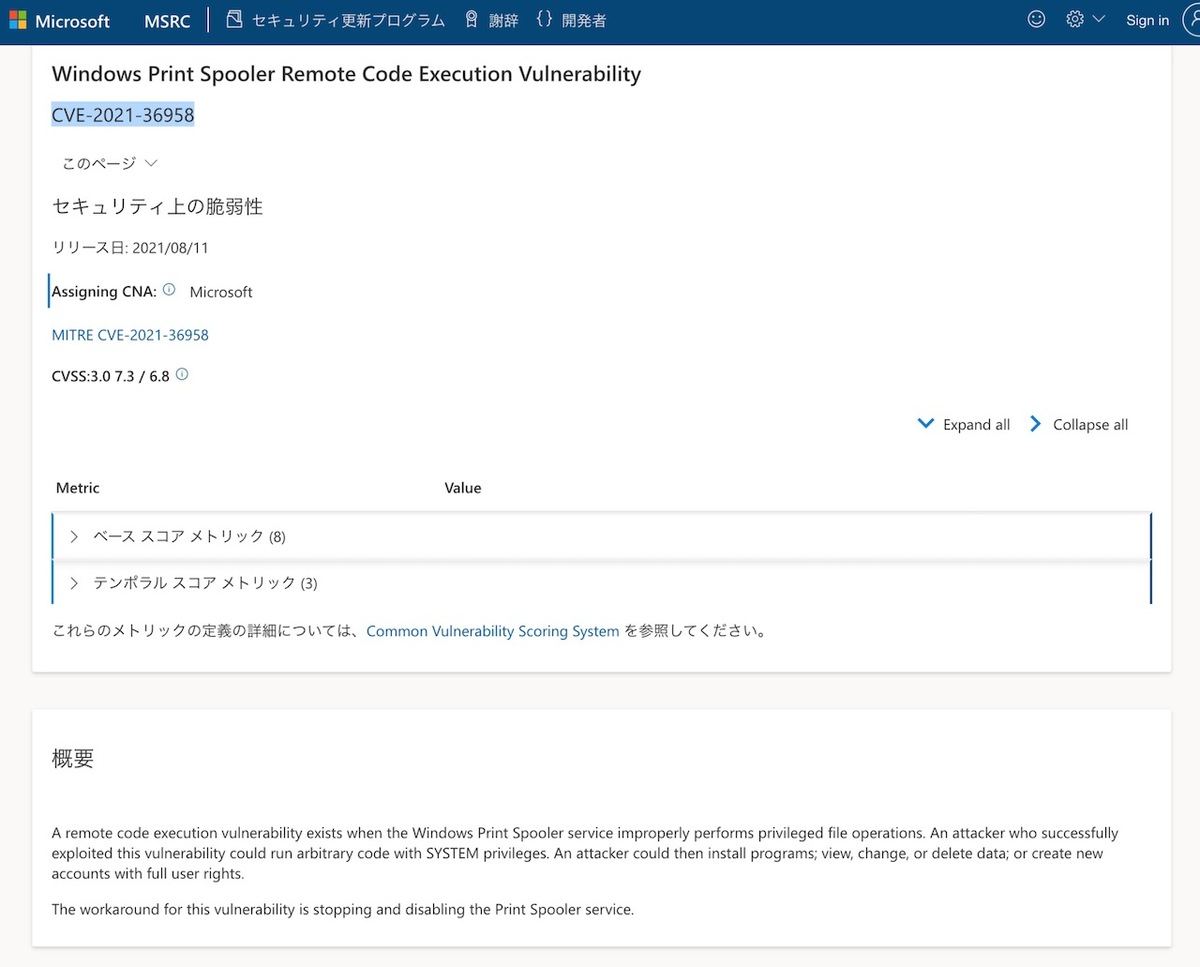
Task: Open dropdown arrow beside settings gear
Action: (1099, 19)
